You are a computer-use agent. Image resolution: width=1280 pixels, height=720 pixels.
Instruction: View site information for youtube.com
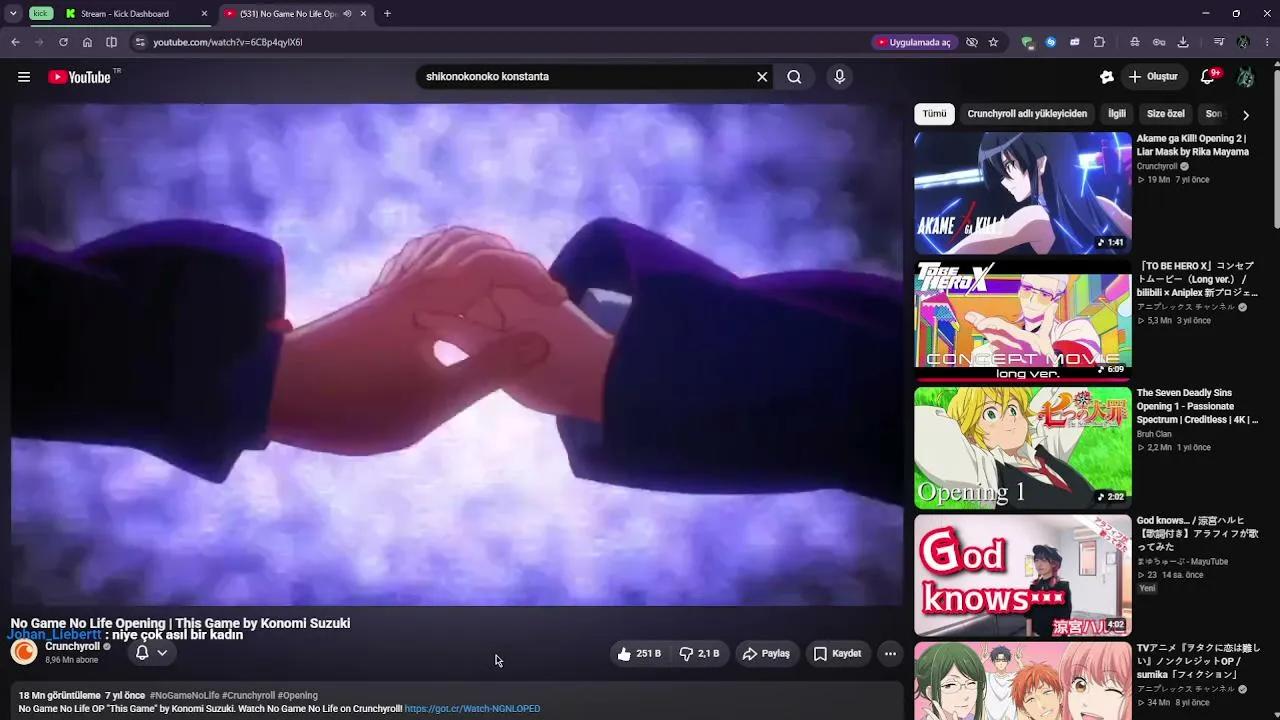(140, 42)
